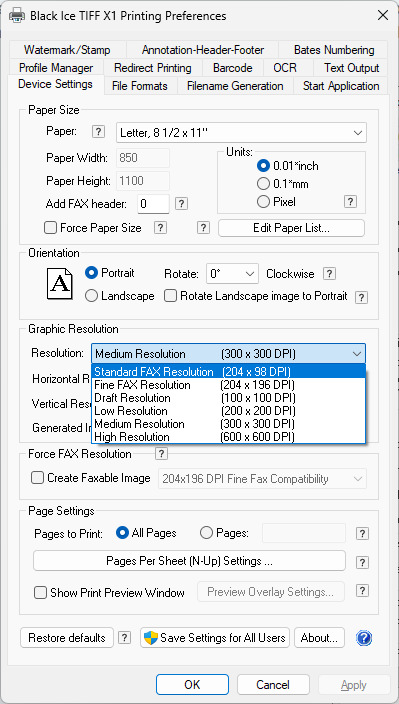Open the Bates Numbering tab

click(334, 50)
